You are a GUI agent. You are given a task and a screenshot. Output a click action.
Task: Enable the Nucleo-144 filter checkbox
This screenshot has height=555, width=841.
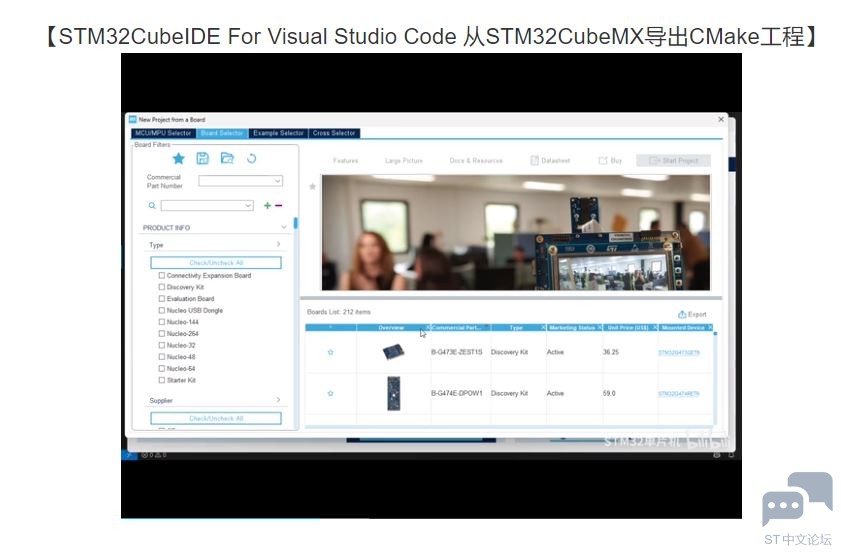pyautogui.click(x=161, y=322)
